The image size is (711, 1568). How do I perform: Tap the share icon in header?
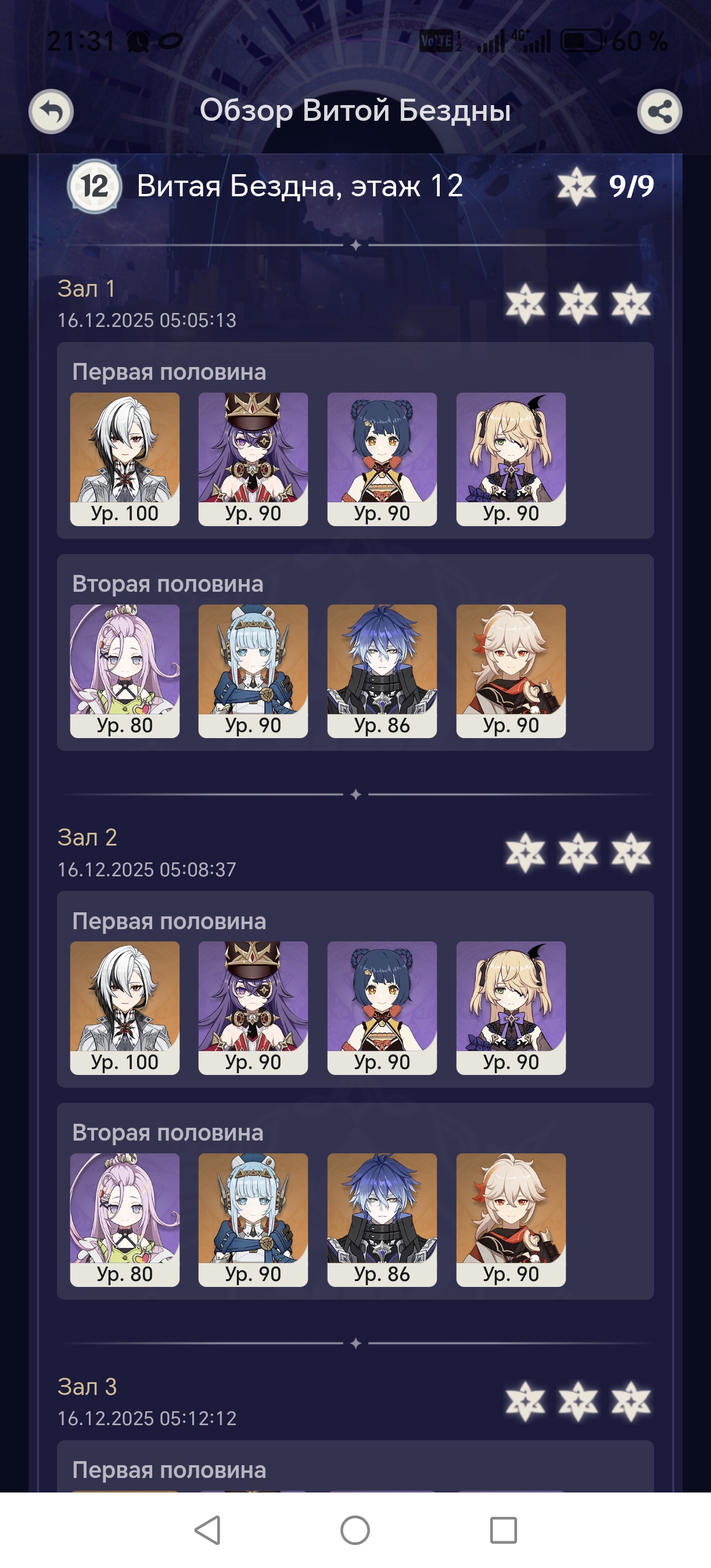659,112
